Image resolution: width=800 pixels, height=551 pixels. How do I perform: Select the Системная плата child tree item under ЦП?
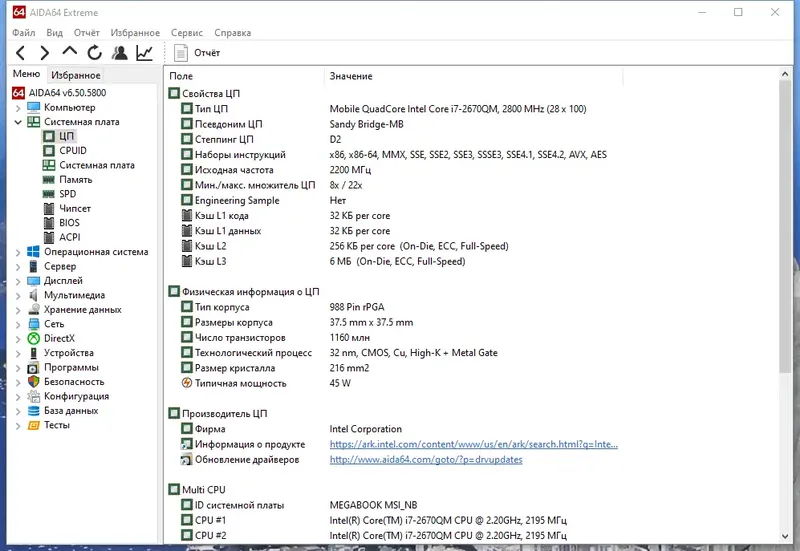click(x=96, y=165)
